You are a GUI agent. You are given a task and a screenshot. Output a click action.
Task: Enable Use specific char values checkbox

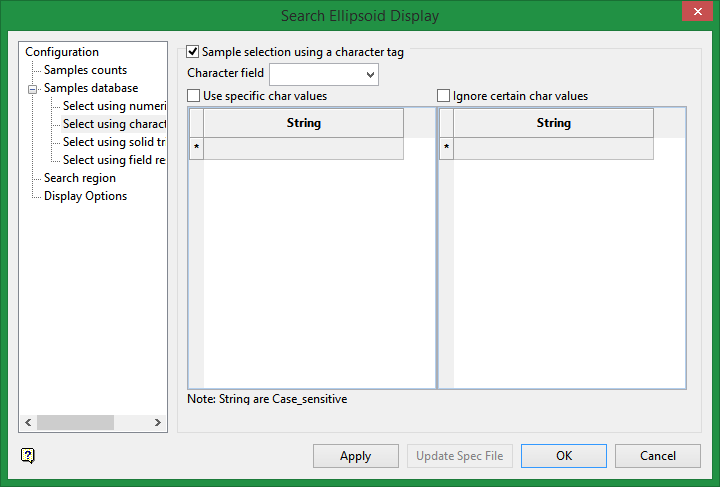click(x=194, y=96)
